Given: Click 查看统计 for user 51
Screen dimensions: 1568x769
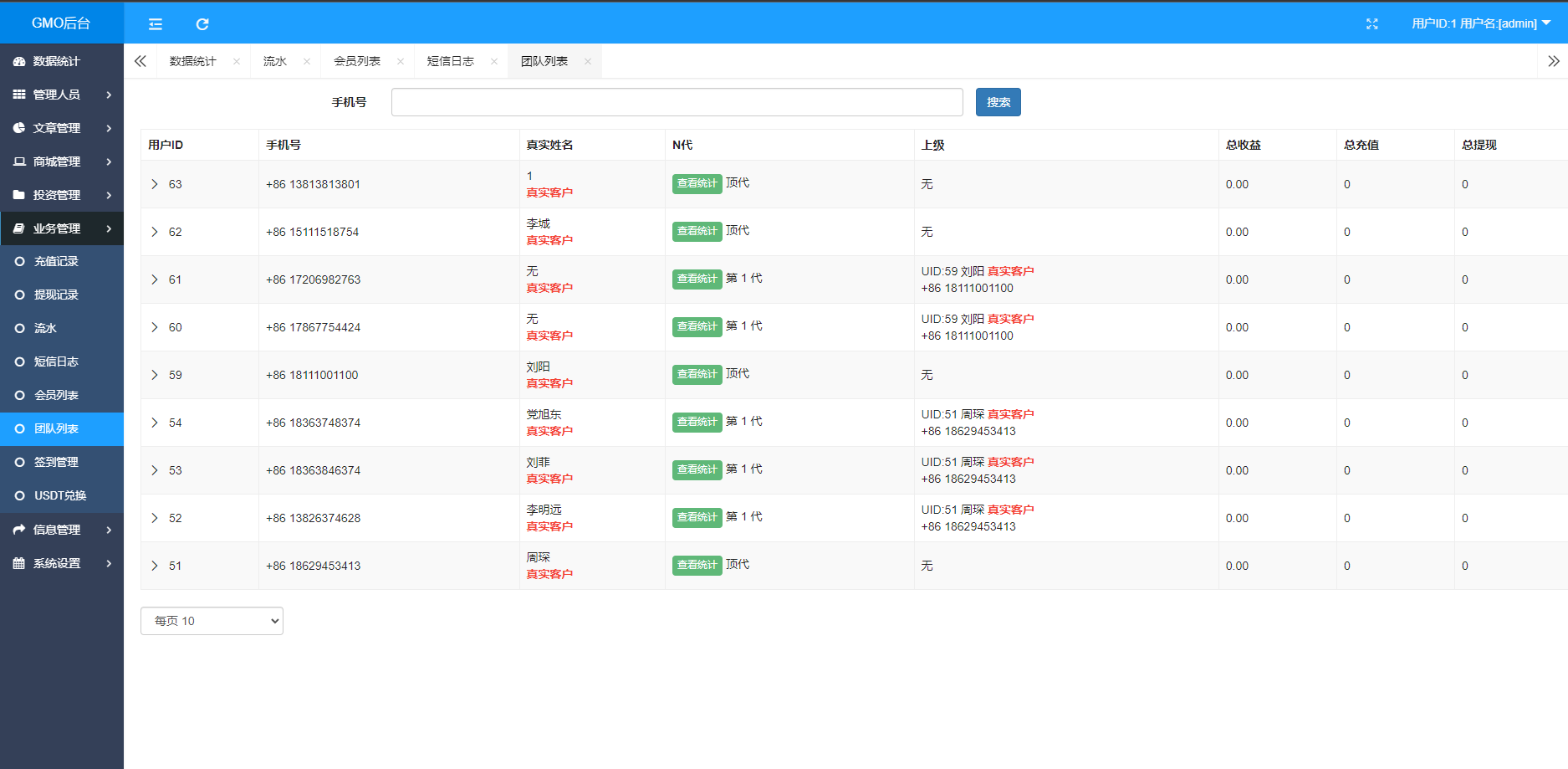Looking at the screenshot, I should point(697,565).
